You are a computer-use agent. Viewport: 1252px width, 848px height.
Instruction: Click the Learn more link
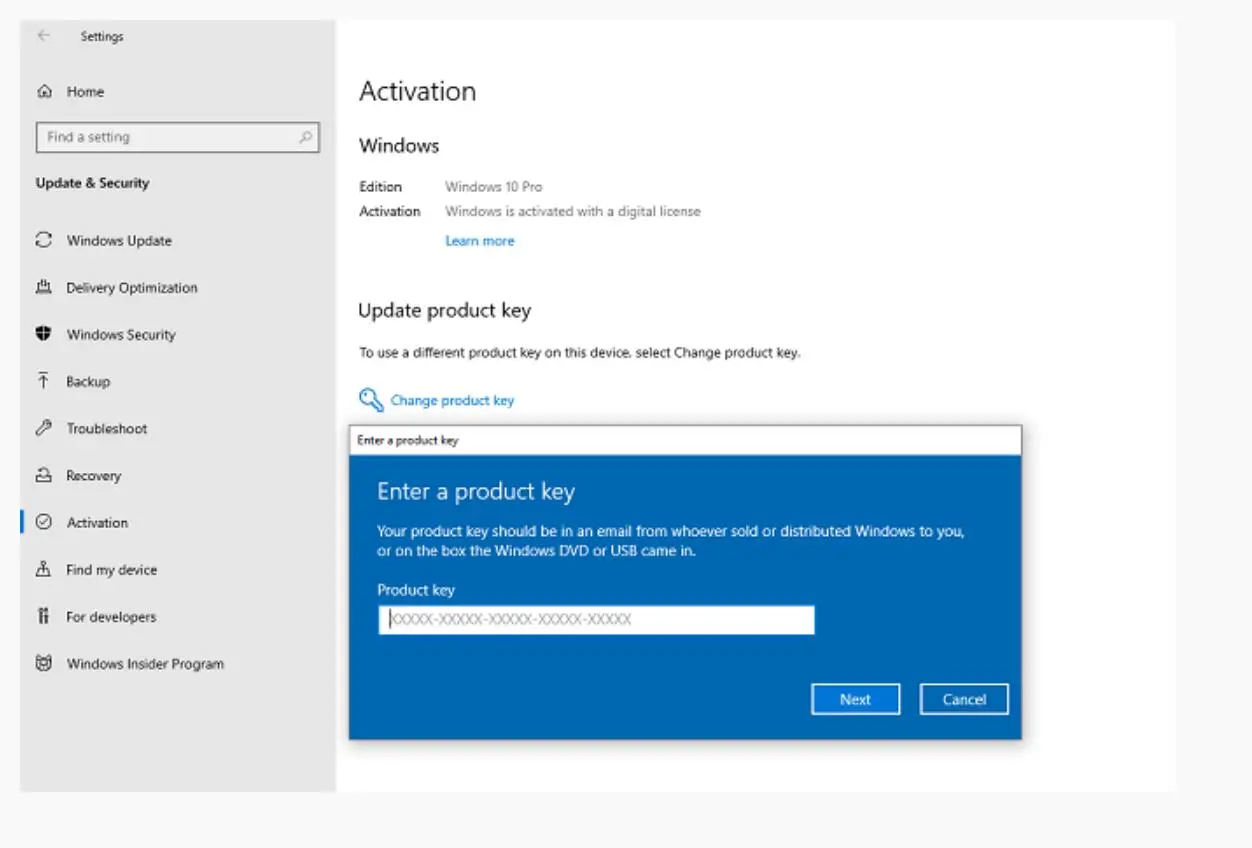(480, 240)
